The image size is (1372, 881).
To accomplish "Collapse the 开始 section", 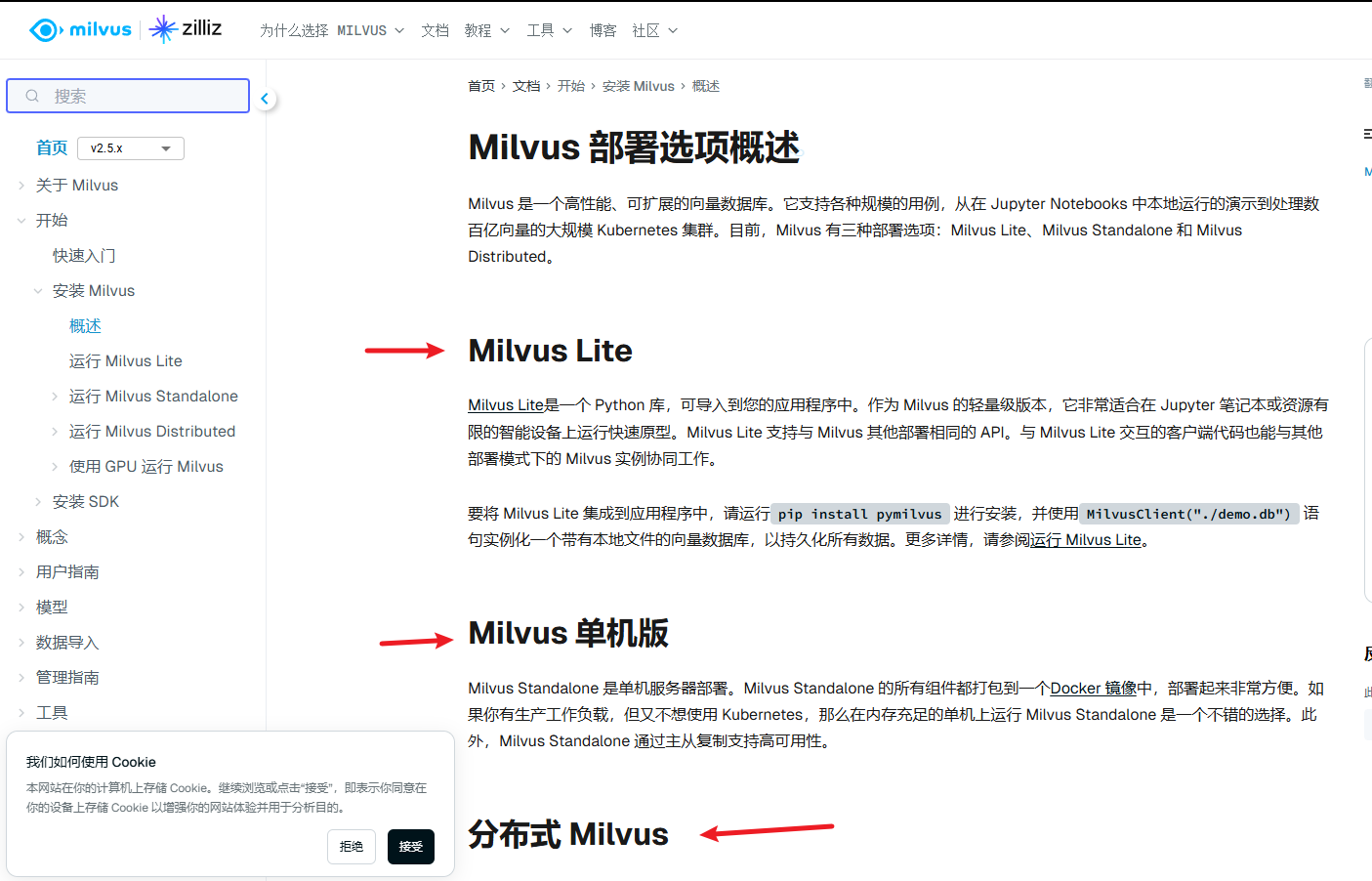I will tap(21, 221).
